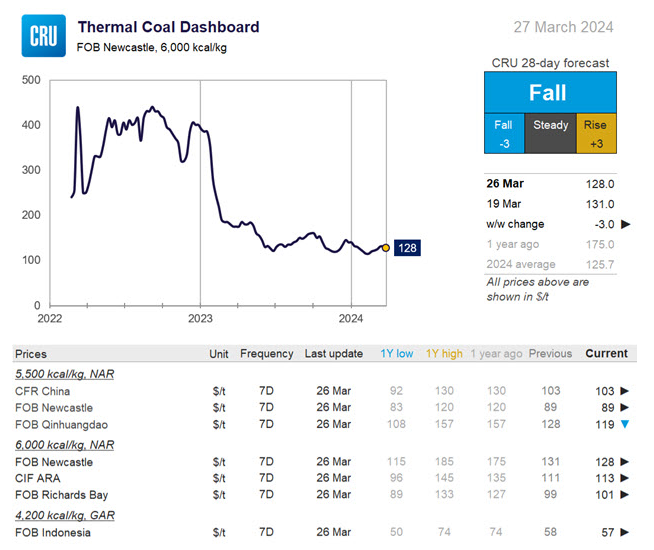Image resolution: width=654 pixels, height=550 pixels.
Task: Click the arrow icon on CFR China row
Action: pyautogui.click(x=626, y=391)
